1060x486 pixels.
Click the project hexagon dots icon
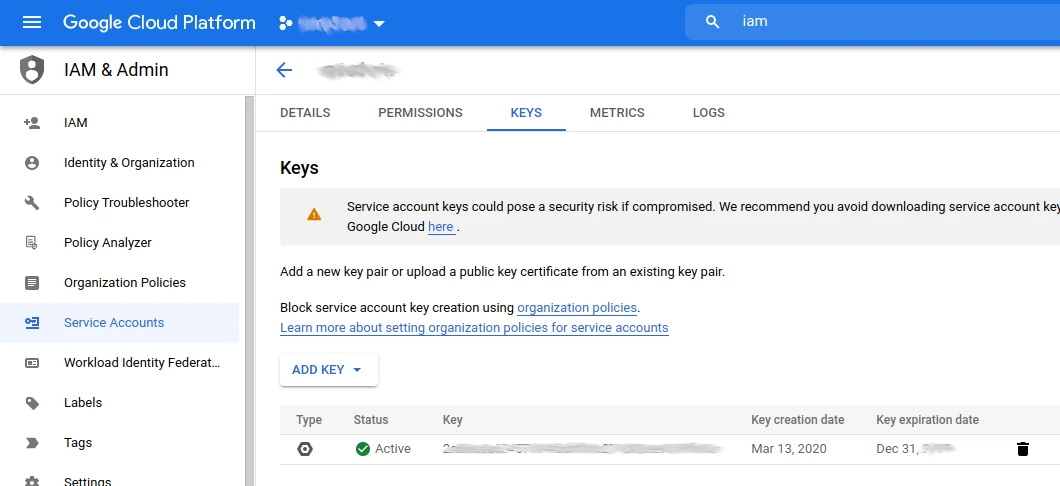pyautogui.click(x=285, y=23)
